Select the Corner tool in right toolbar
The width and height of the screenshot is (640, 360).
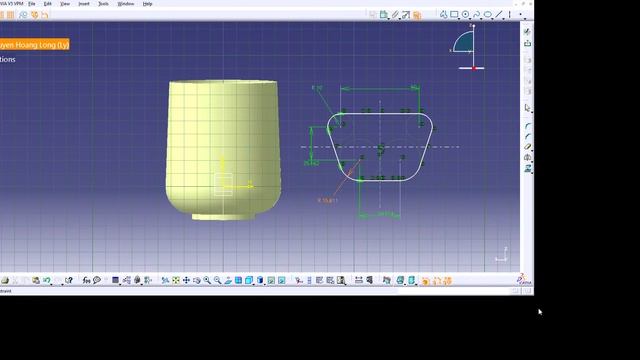[x=527, y=126]
